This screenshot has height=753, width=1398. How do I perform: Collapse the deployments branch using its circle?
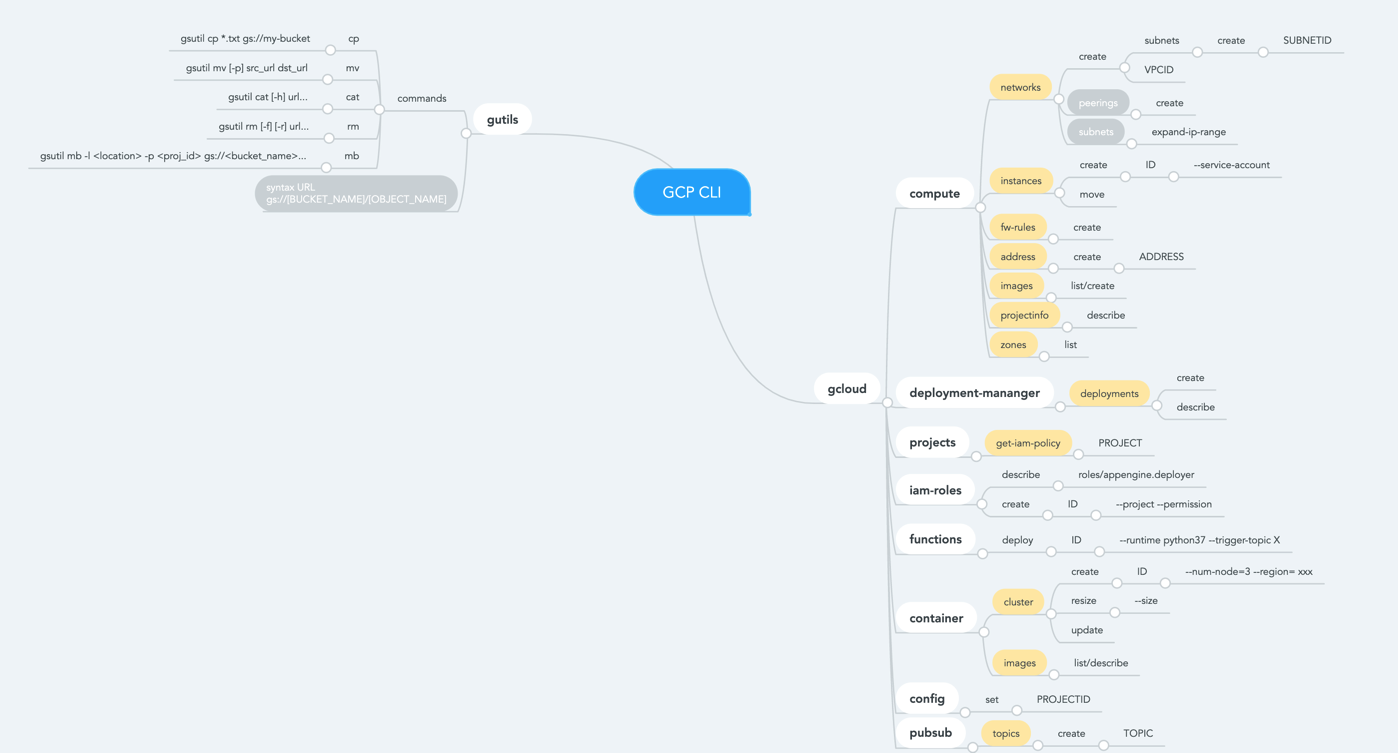(1156, 406)
